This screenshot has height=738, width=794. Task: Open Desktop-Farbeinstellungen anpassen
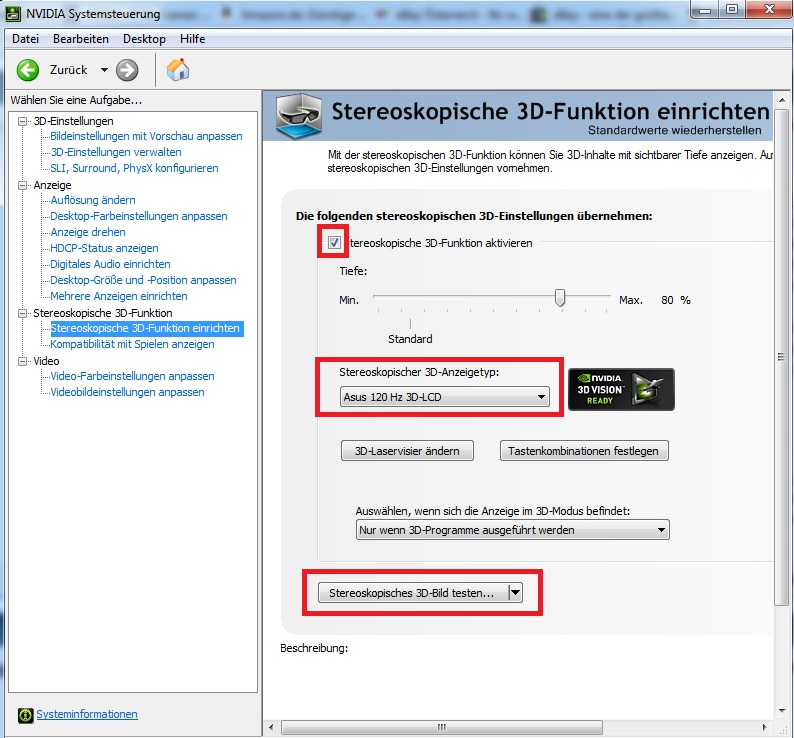[x=139, y=216]
